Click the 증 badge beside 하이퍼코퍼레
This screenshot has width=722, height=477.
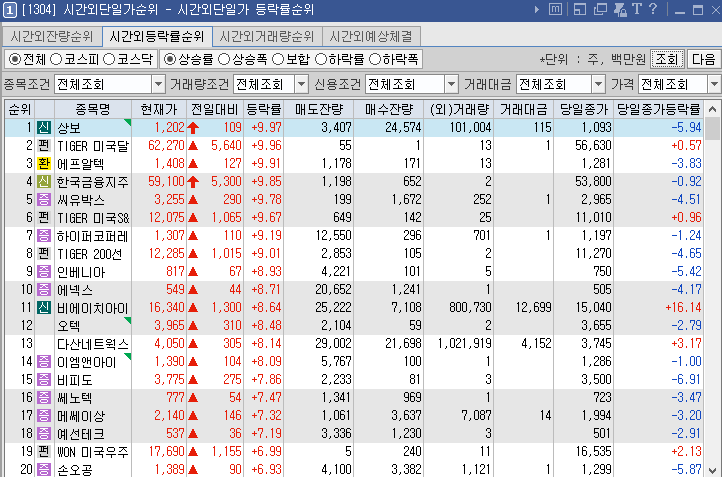click(x=44, y=235)
